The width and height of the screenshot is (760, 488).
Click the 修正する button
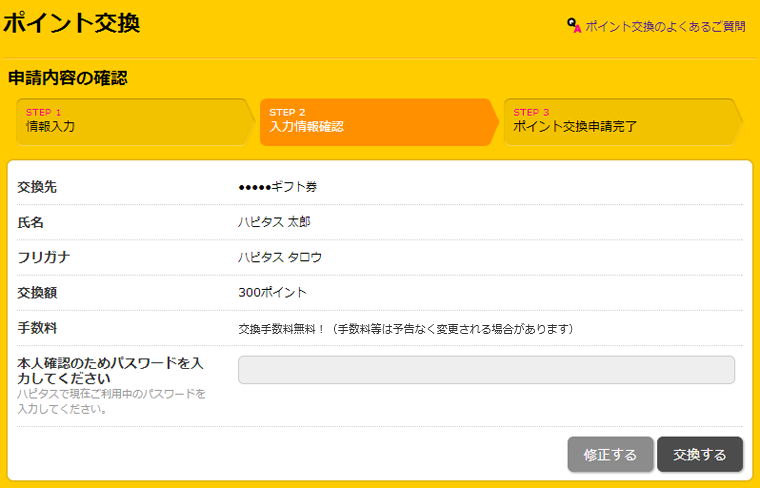pyautogui.click(x=610, y=455)
